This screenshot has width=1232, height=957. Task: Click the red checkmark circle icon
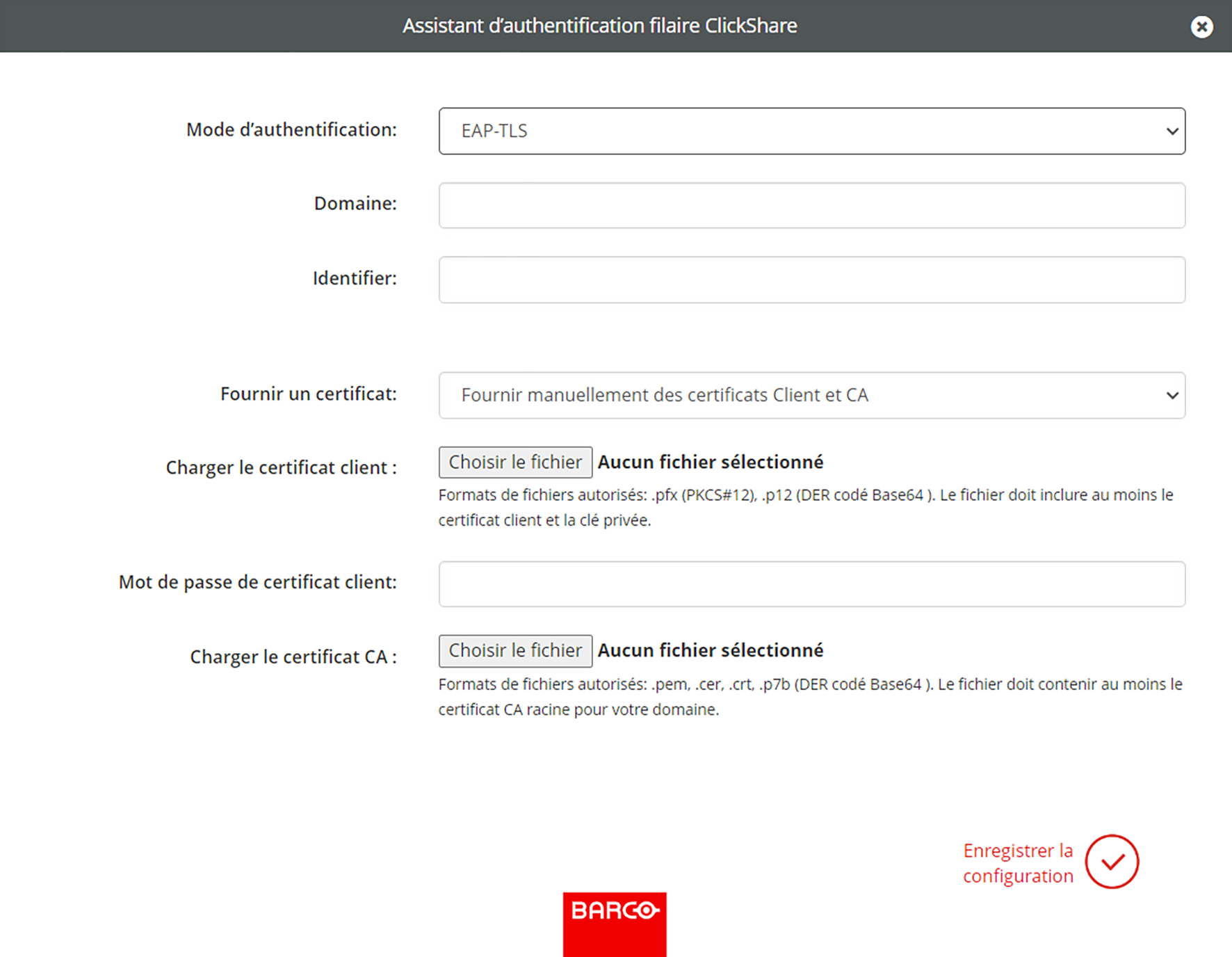1112,862
